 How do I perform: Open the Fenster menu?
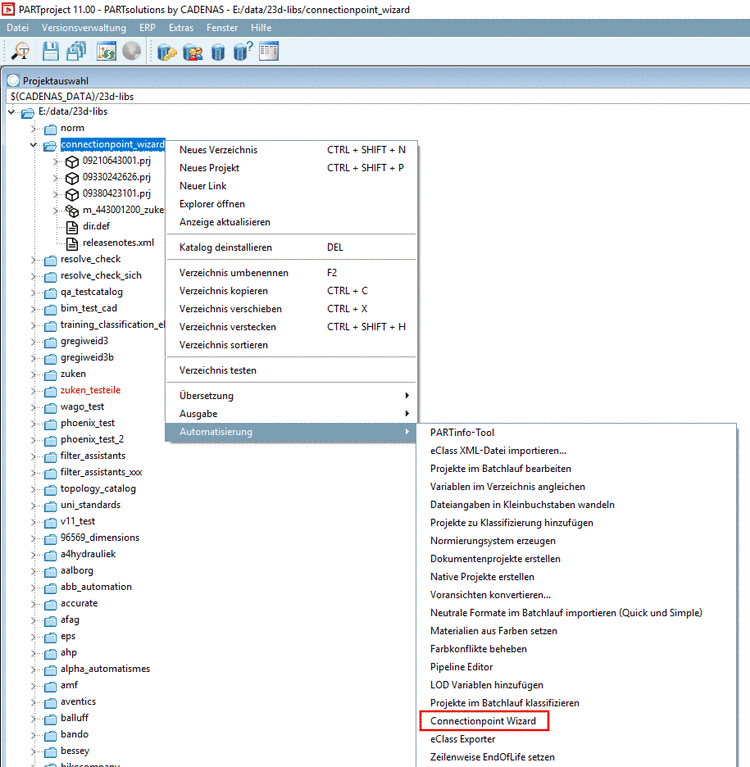point(222,28)
